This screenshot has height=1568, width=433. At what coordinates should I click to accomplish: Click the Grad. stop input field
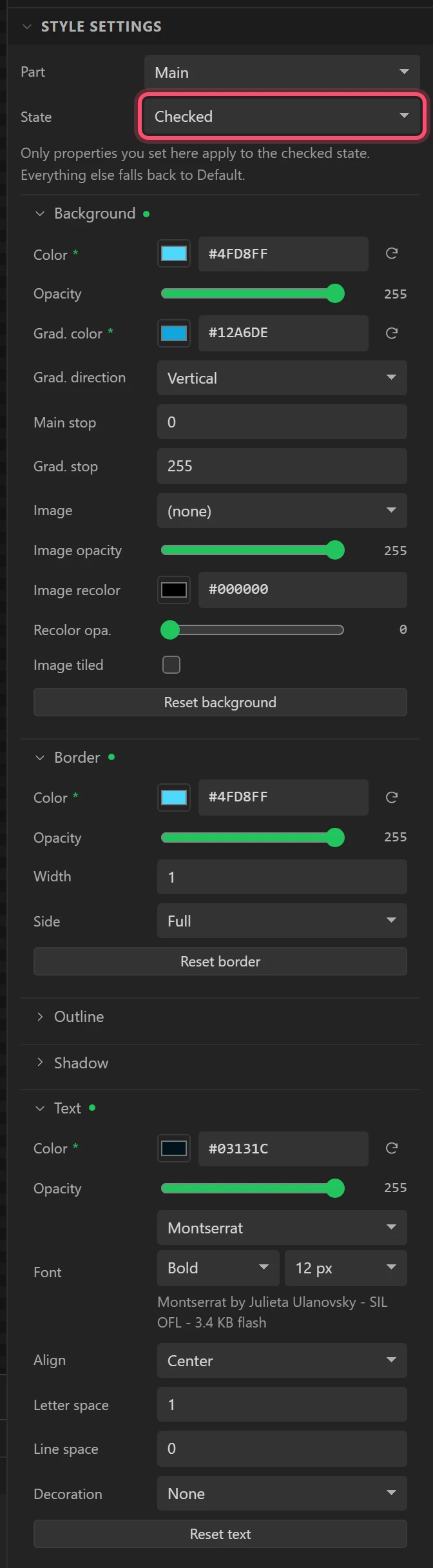[x=282, y=466]
